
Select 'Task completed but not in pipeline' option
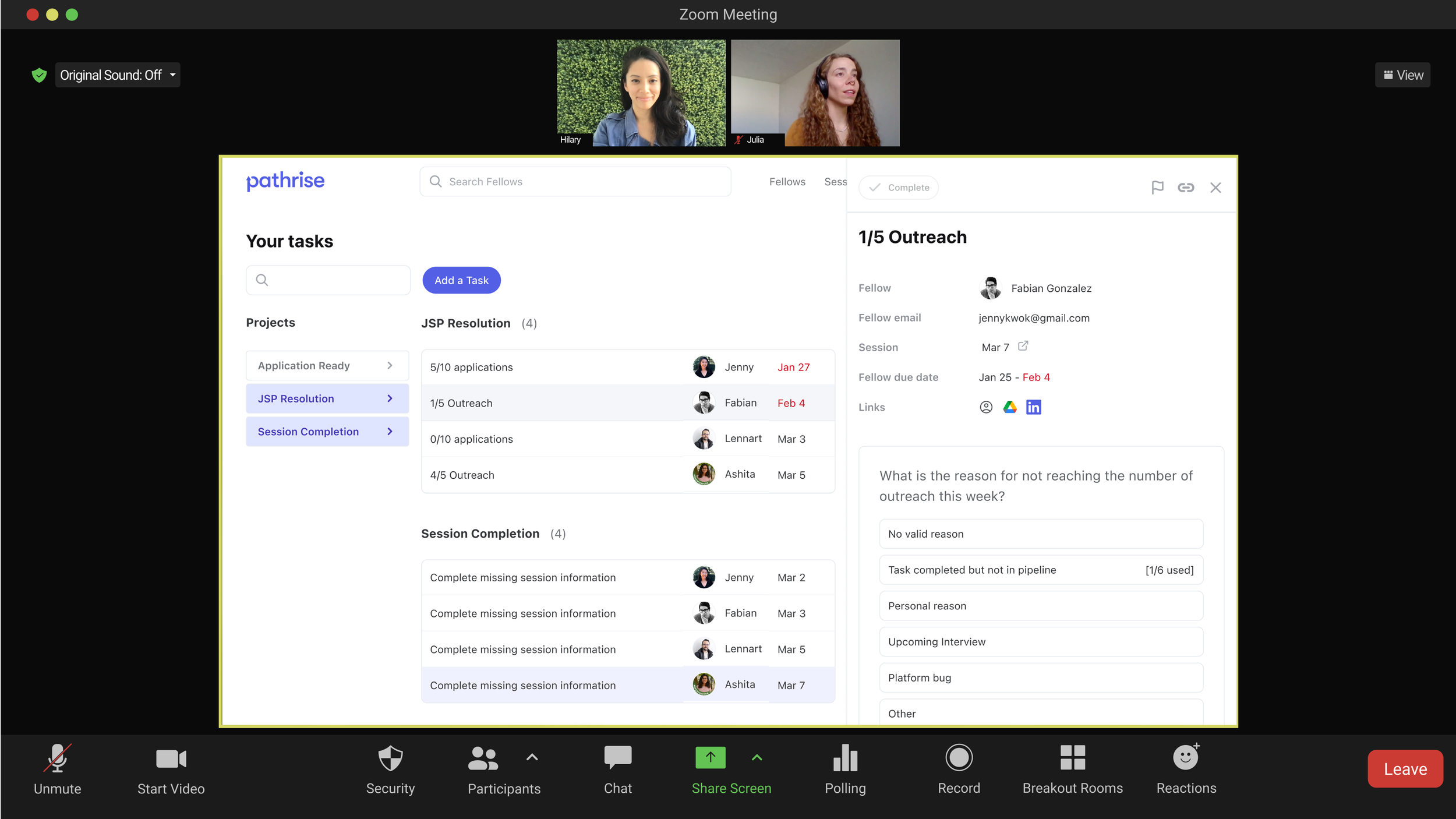click(x=1041, y=570)
